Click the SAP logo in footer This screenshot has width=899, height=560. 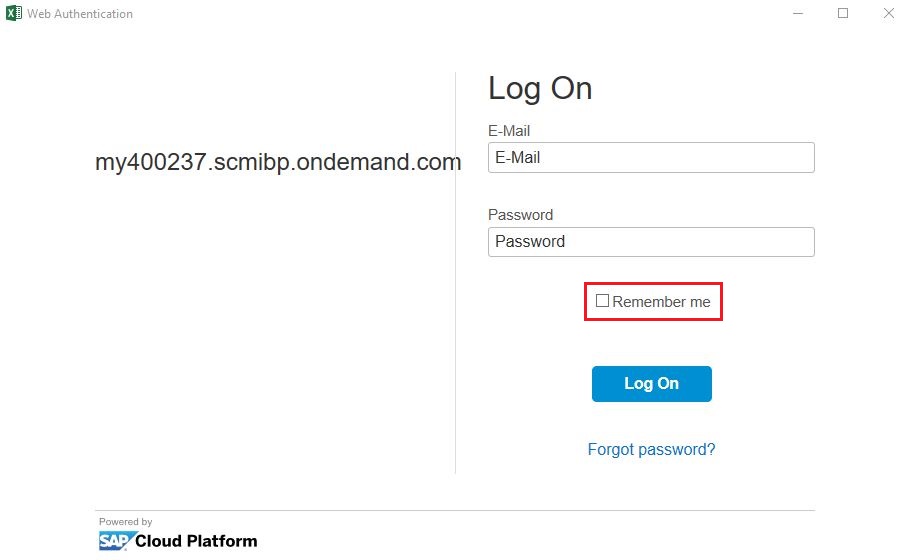point(117,541)
